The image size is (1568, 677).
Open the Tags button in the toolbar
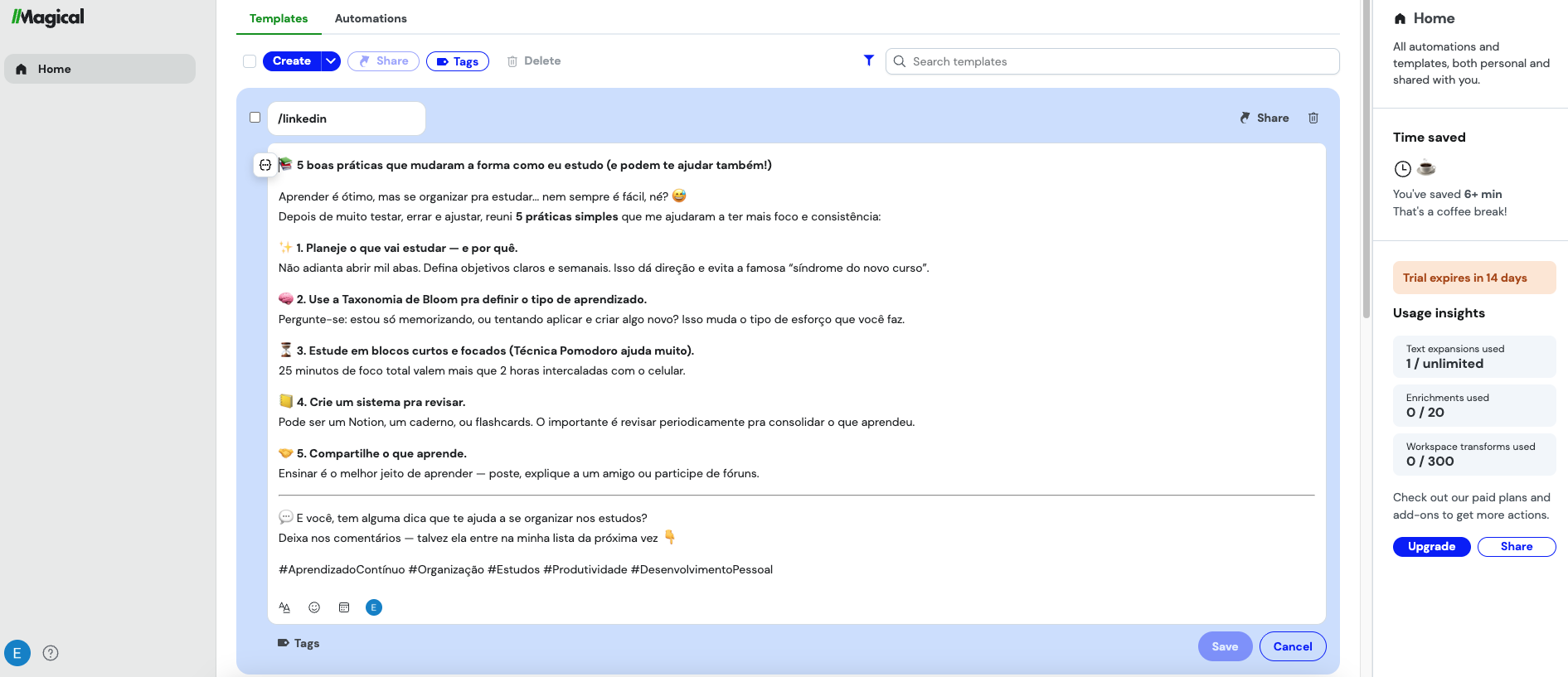click(x=458, y=61)
